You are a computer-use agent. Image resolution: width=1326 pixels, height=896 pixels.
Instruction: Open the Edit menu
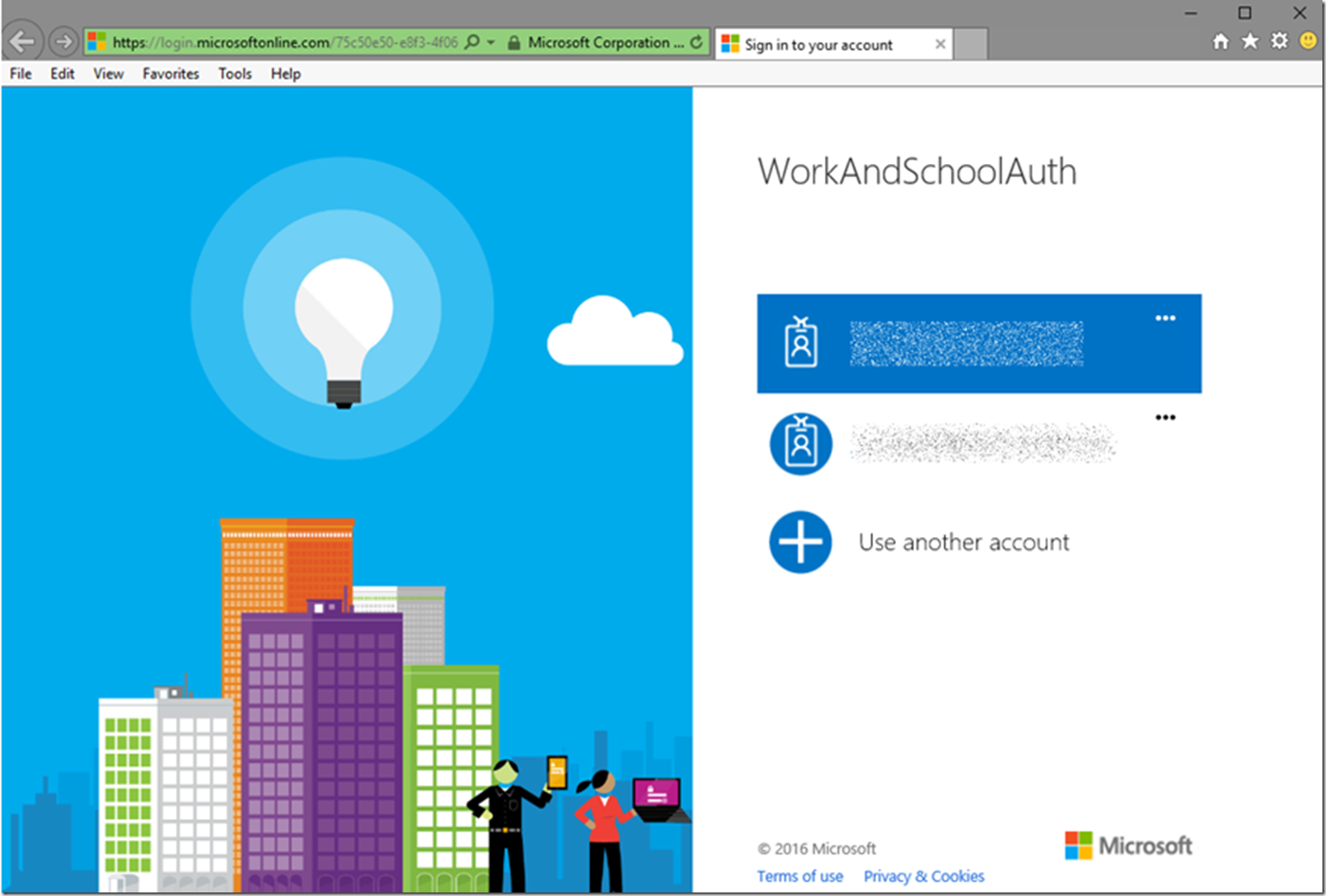(62, 74)
